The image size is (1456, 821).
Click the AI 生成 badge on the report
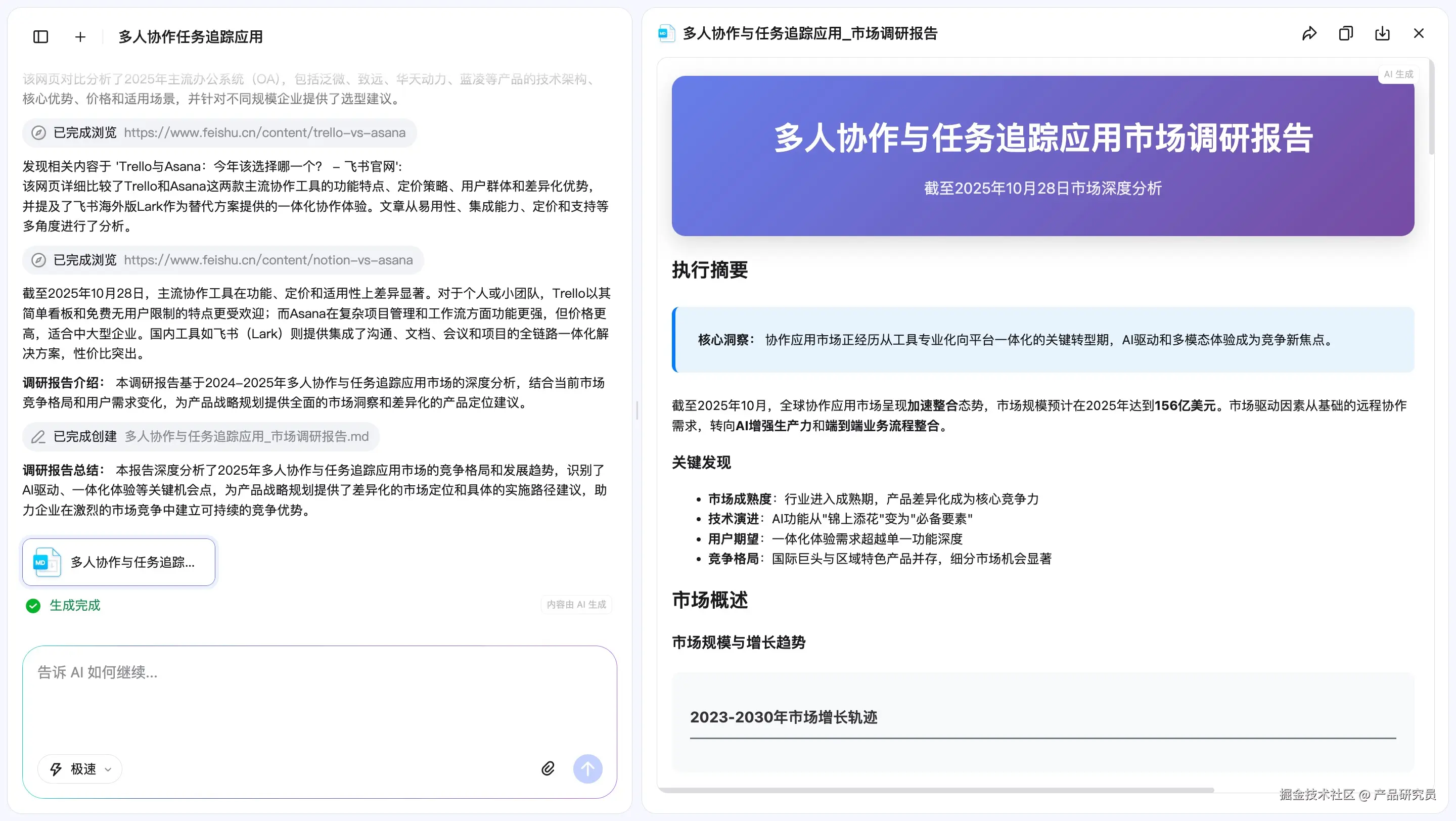click(x=1398, y=74)
